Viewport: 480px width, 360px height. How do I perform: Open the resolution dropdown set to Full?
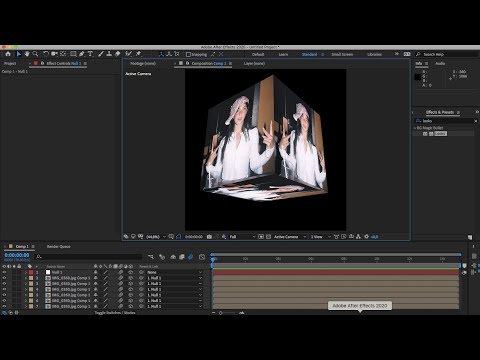[242, 237]
